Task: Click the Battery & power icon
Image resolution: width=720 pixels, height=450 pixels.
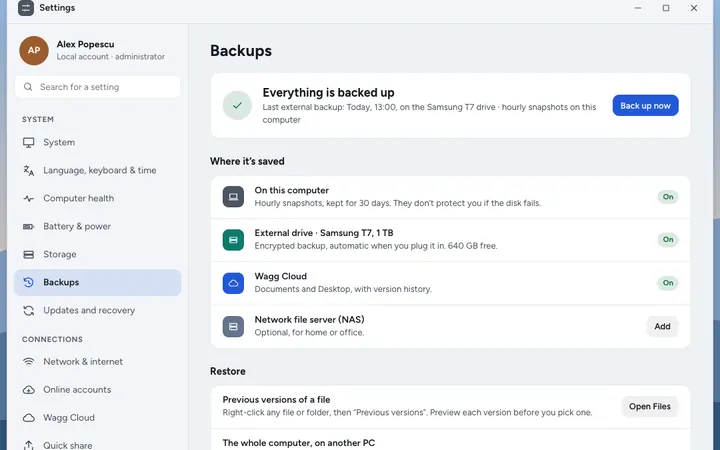Action: coord(28,226)
